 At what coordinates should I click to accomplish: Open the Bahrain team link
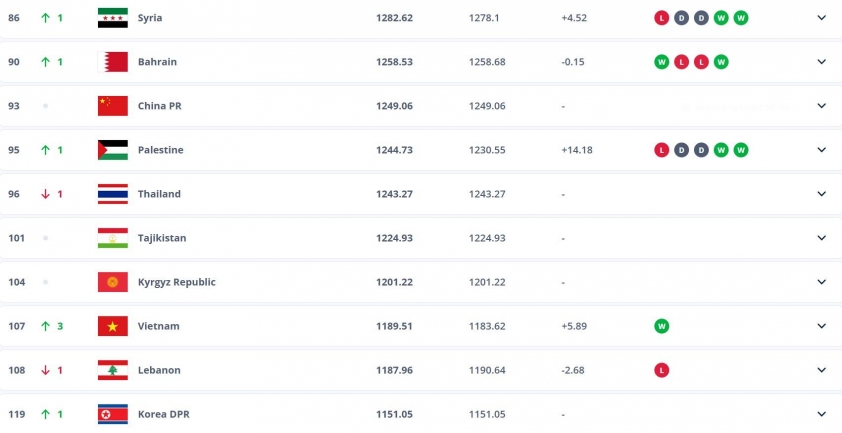coord(157,62)
